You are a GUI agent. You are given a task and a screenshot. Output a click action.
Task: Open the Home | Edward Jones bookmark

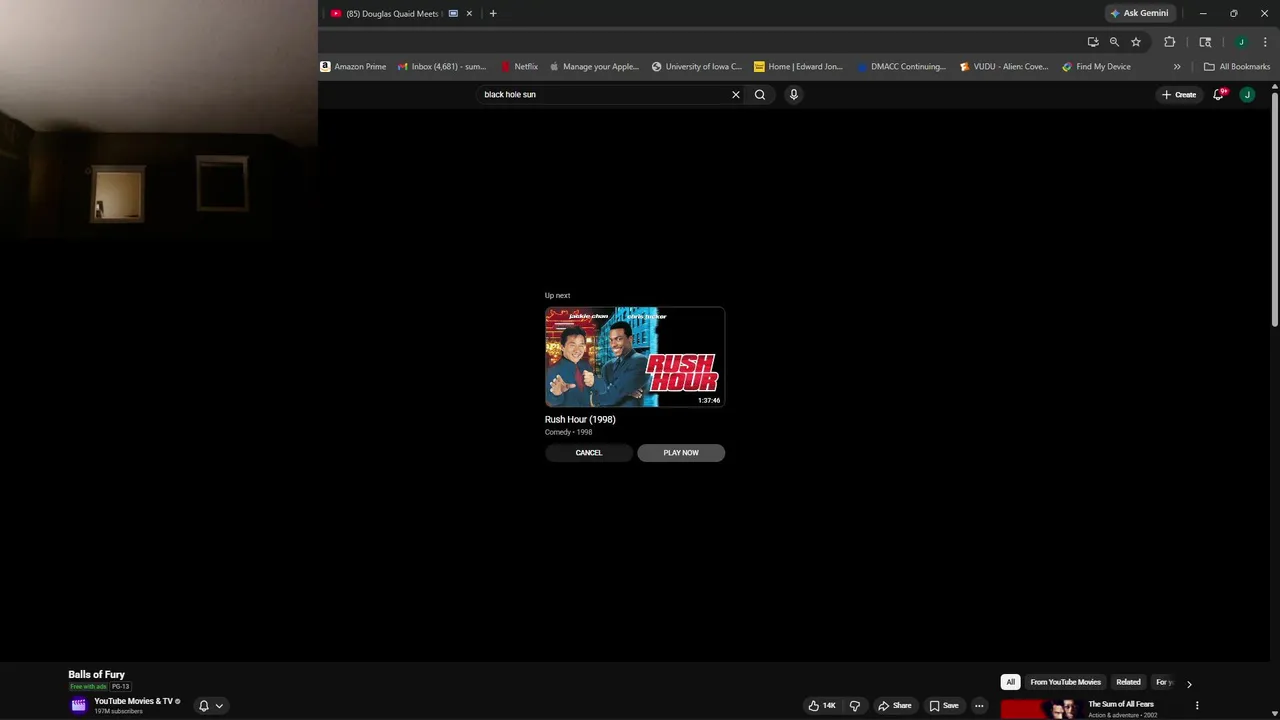[799, 67]
